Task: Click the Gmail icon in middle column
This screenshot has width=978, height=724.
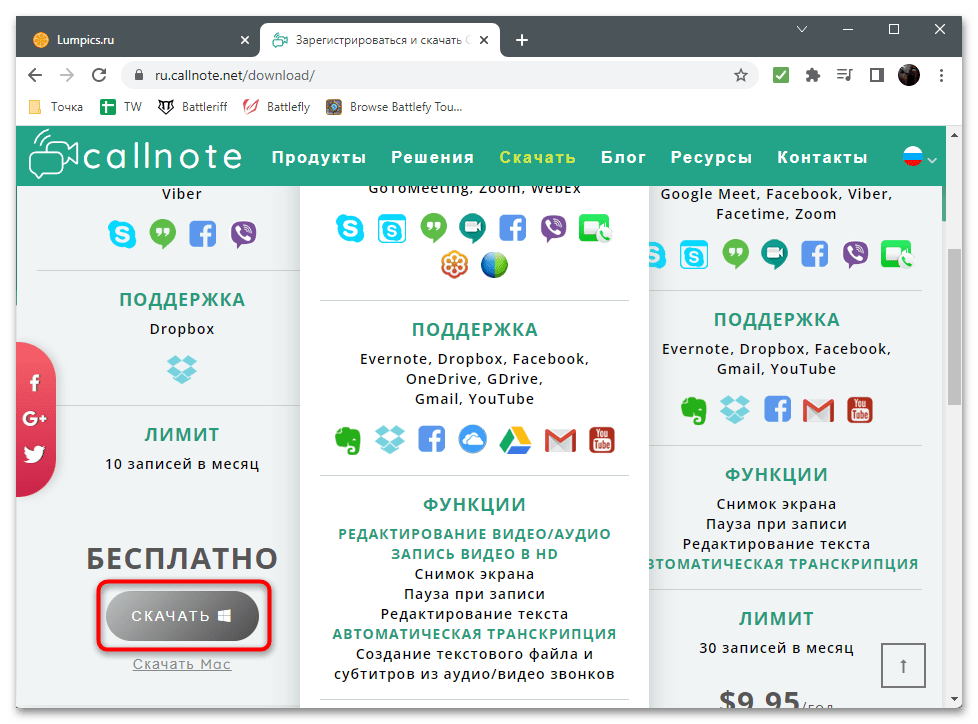Action: [560, 440]
